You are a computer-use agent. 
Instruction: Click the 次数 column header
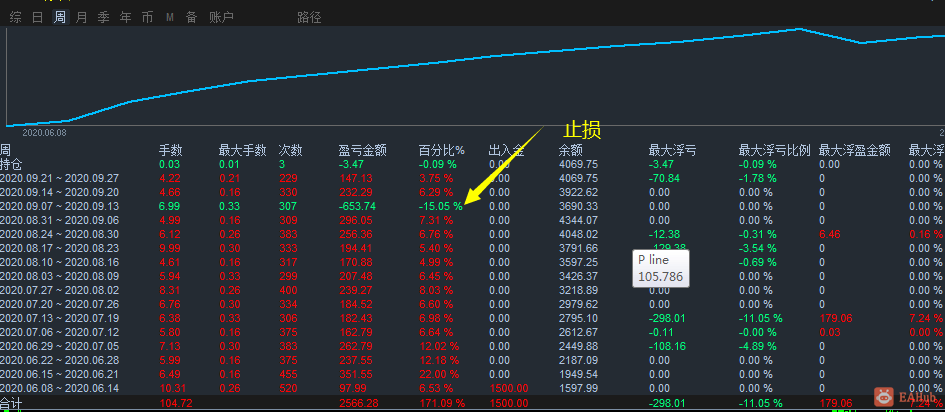(290, 151)
